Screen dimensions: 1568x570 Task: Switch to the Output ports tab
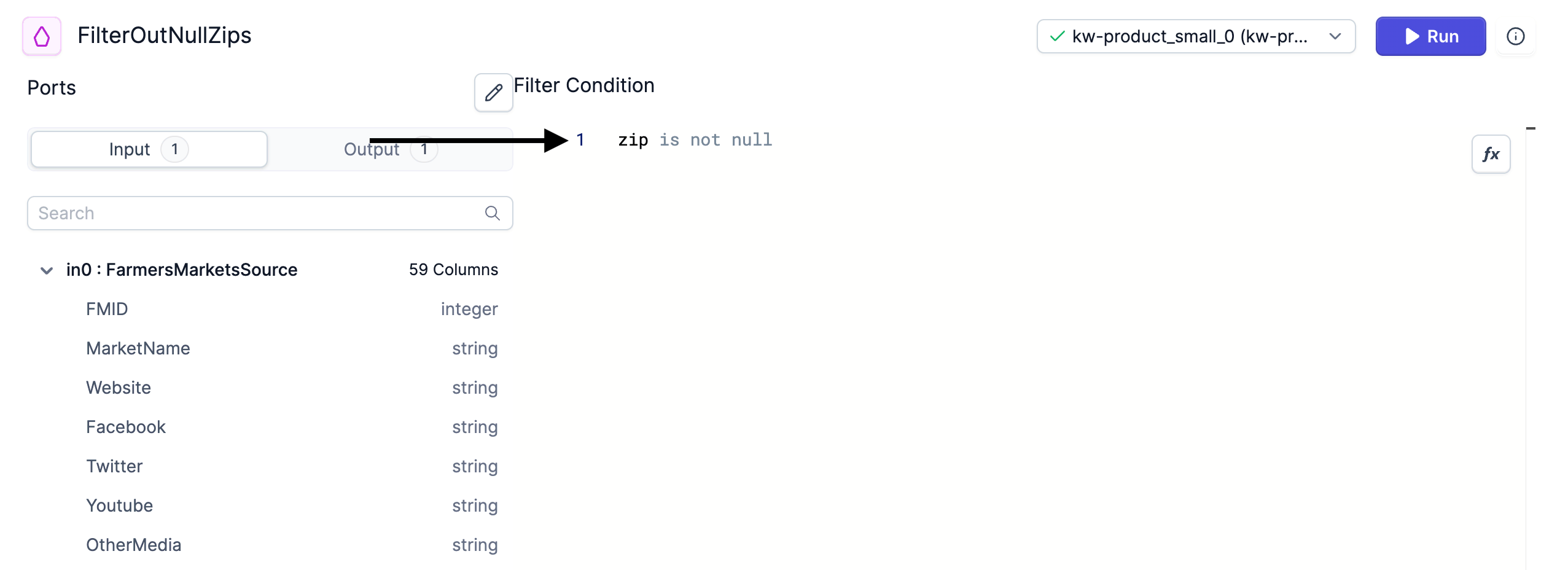(x=391, y=149)
